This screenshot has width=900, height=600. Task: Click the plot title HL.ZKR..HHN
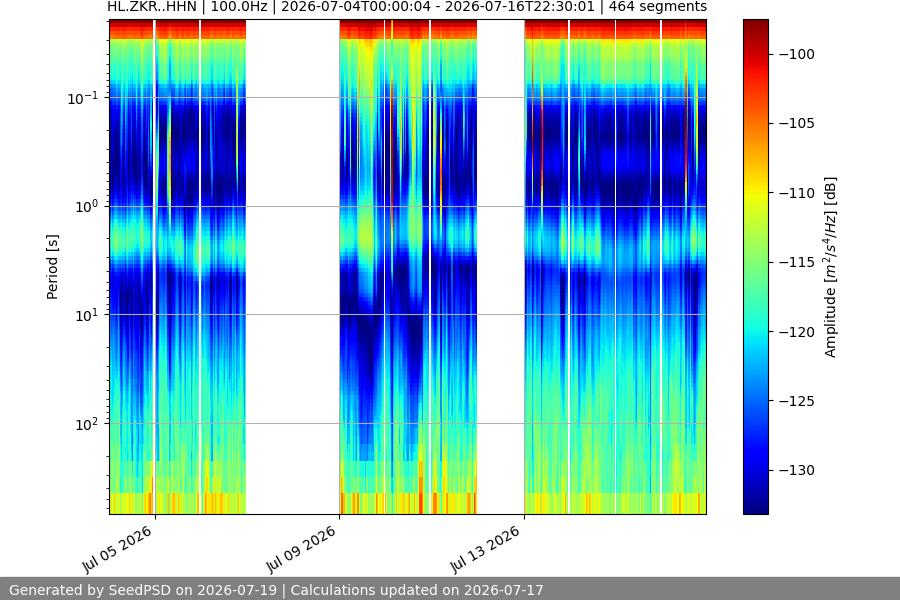(x=407, y=7)
